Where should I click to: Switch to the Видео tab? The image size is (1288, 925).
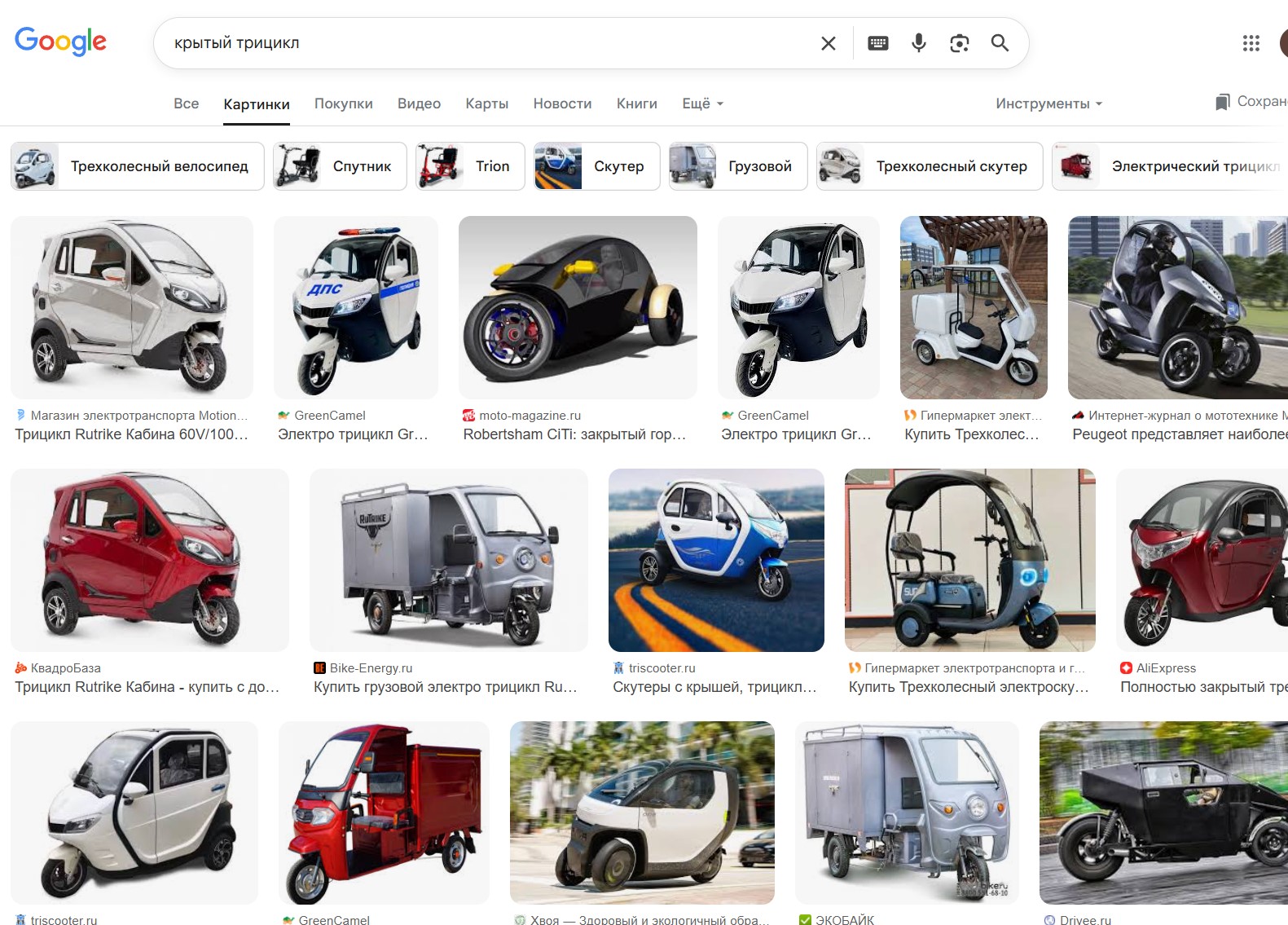point(419,104)
